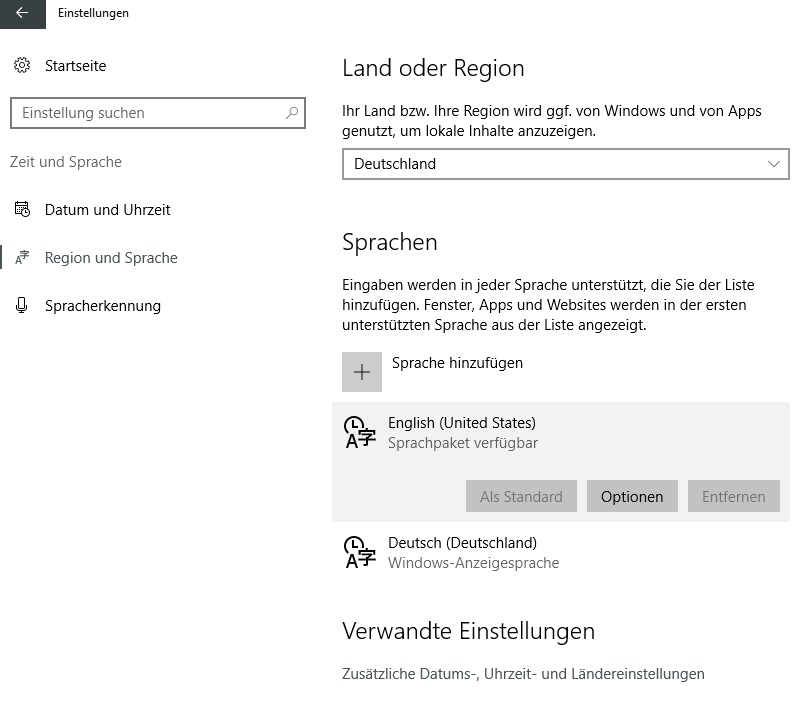Click the calendar icon for Datum und Uhrzeit
803x719 pixels.
coord(22,209)
